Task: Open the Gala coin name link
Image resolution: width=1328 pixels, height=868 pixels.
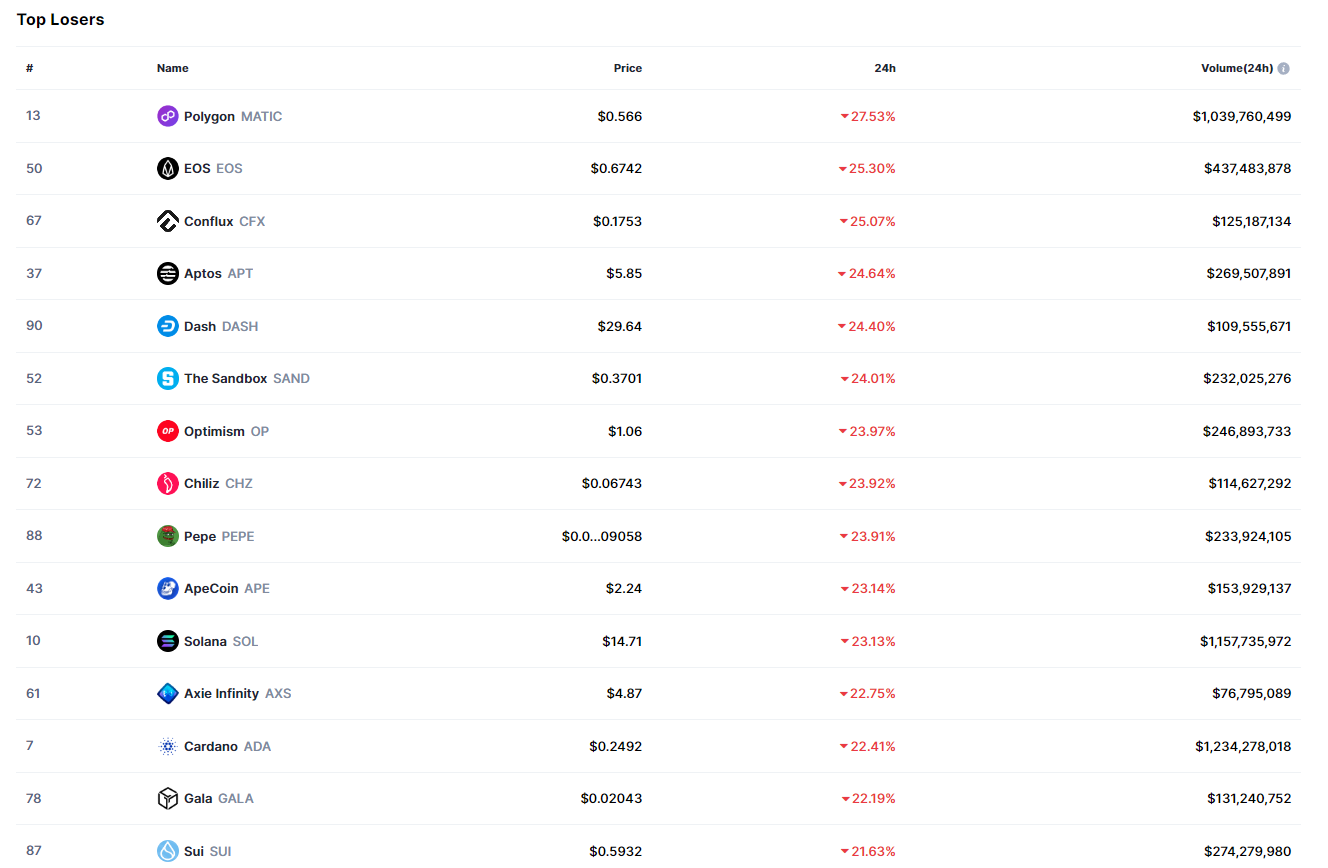Action: click(x=198, y=798)
